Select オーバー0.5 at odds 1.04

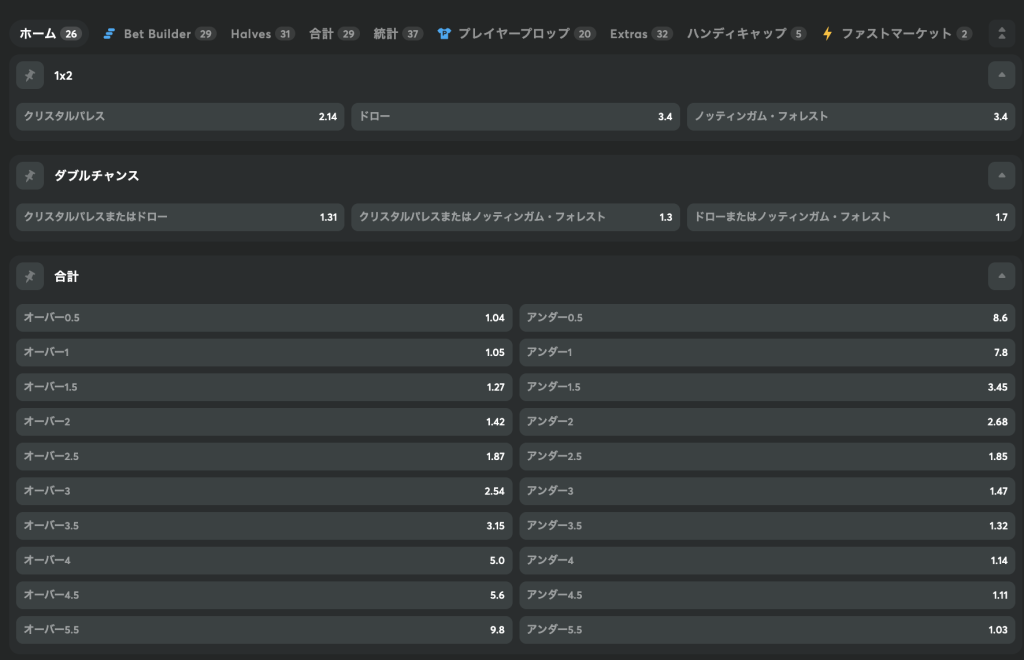point(264,318)
